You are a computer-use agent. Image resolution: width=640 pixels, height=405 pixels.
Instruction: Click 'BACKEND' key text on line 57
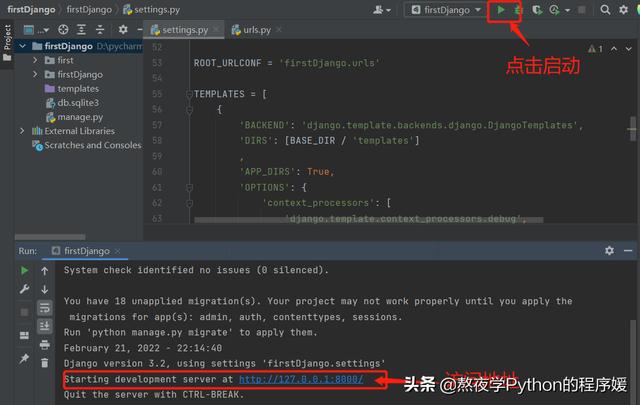[267, 125]
